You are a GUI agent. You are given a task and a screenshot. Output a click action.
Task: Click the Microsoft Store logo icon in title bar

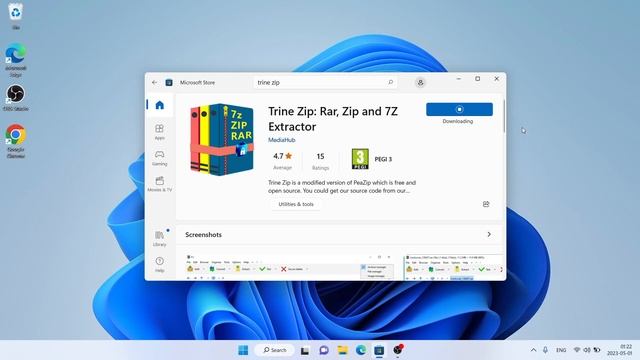[x=169, y=82]
